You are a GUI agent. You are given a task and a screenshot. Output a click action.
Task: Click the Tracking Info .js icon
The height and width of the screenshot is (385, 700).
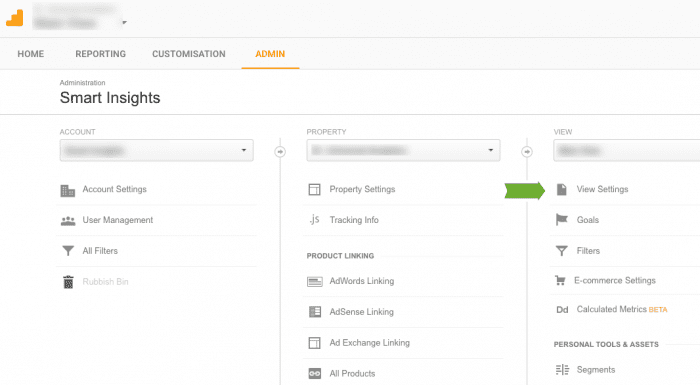(314, 220)
